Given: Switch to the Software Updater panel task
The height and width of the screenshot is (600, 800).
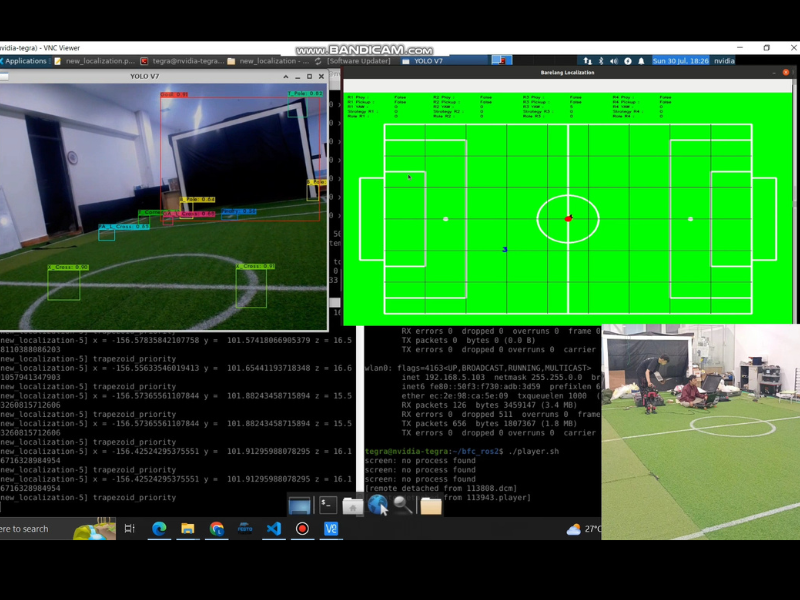Looking at the screenshot, I should (x=356, y=61).
